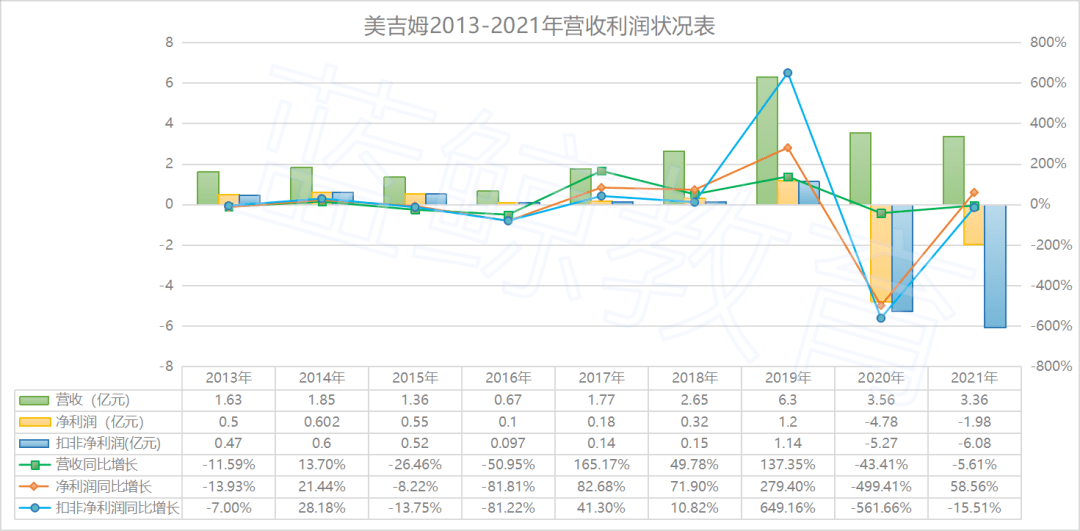Click the blue 扣非净利润 legend bar icon
1080x531 pixels.
34,444
